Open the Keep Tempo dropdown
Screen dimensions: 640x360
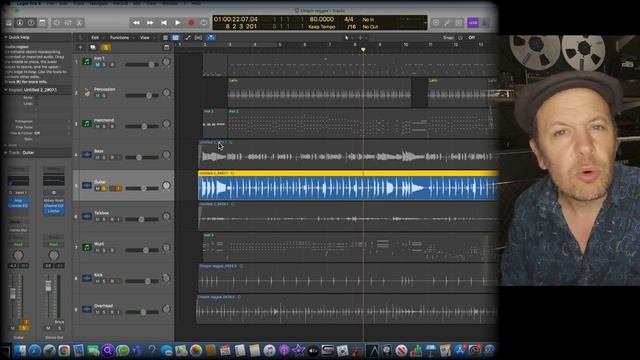322,27
